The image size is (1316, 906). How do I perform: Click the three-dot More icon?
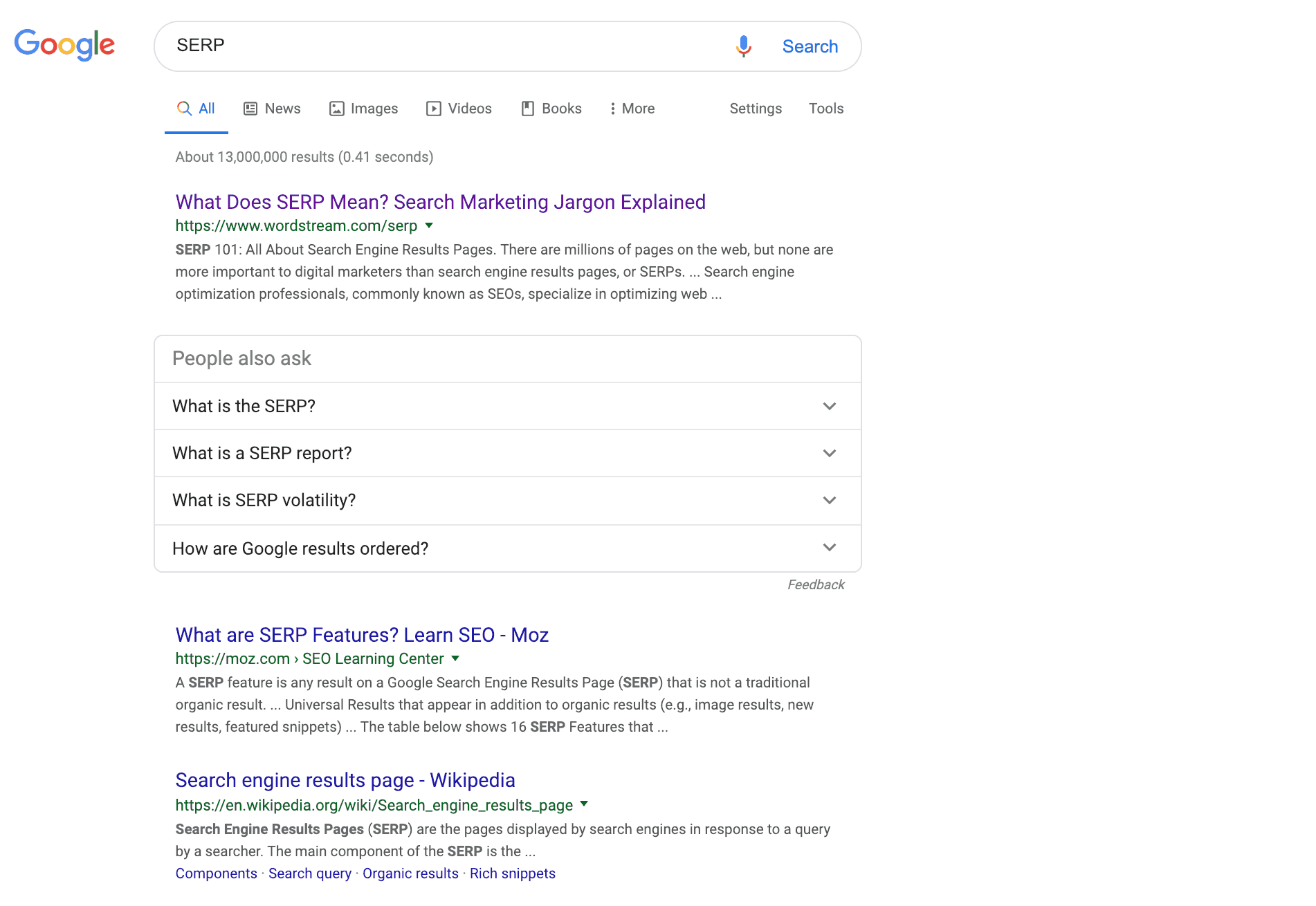tap(612, 109)
